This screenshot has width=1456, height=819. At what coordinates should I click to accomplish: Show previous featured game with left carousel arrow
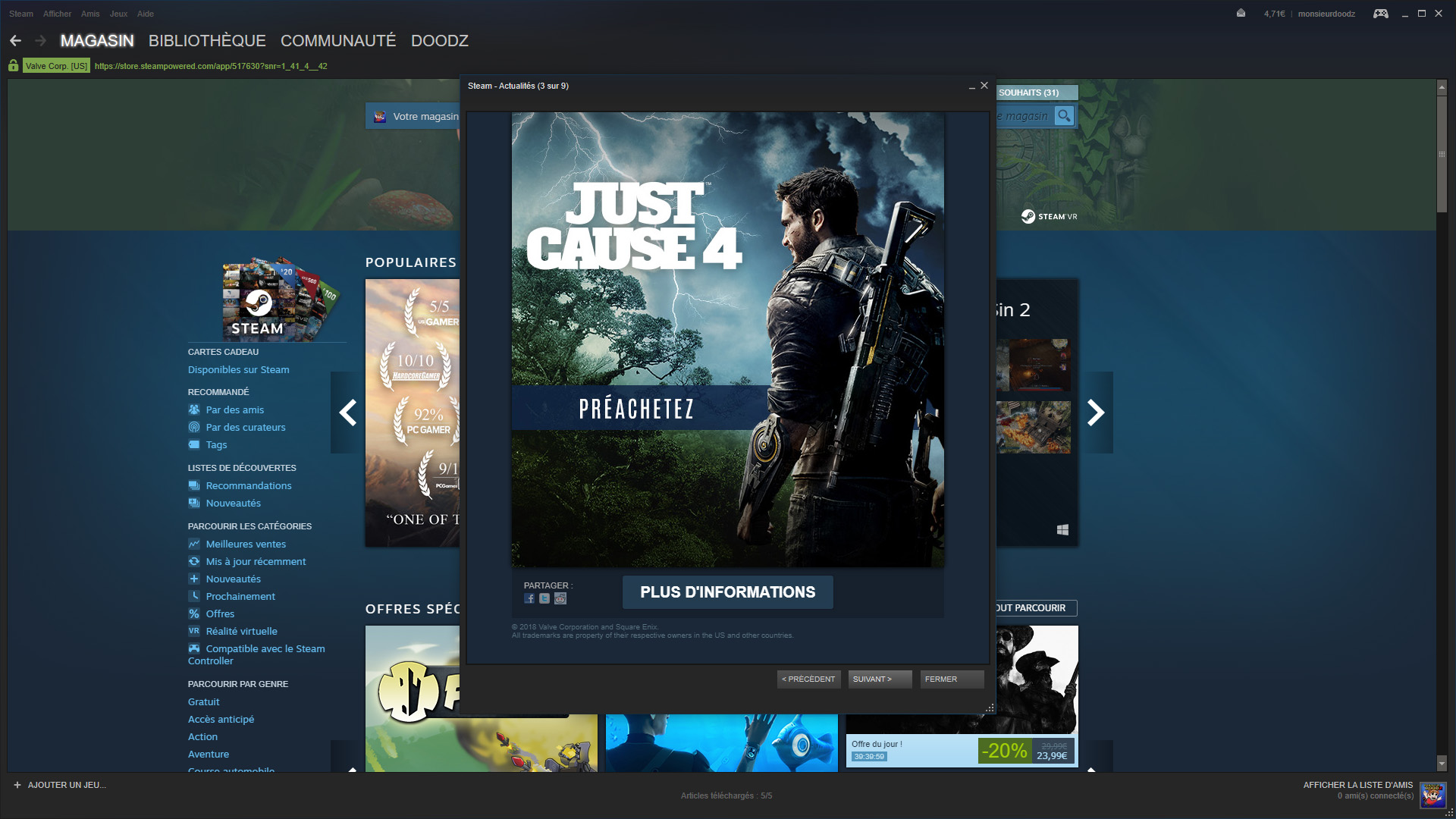tap(347, 413)
